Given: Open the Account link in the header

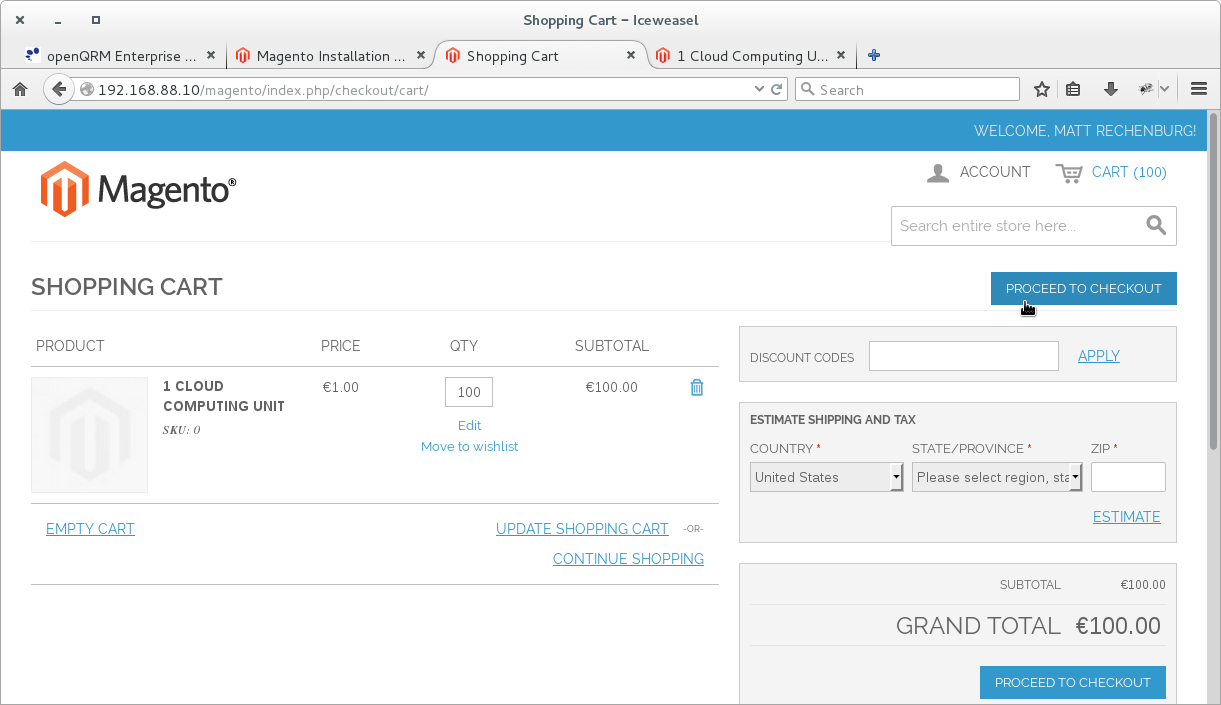Looking at the screenshot, I should point(994,172).
